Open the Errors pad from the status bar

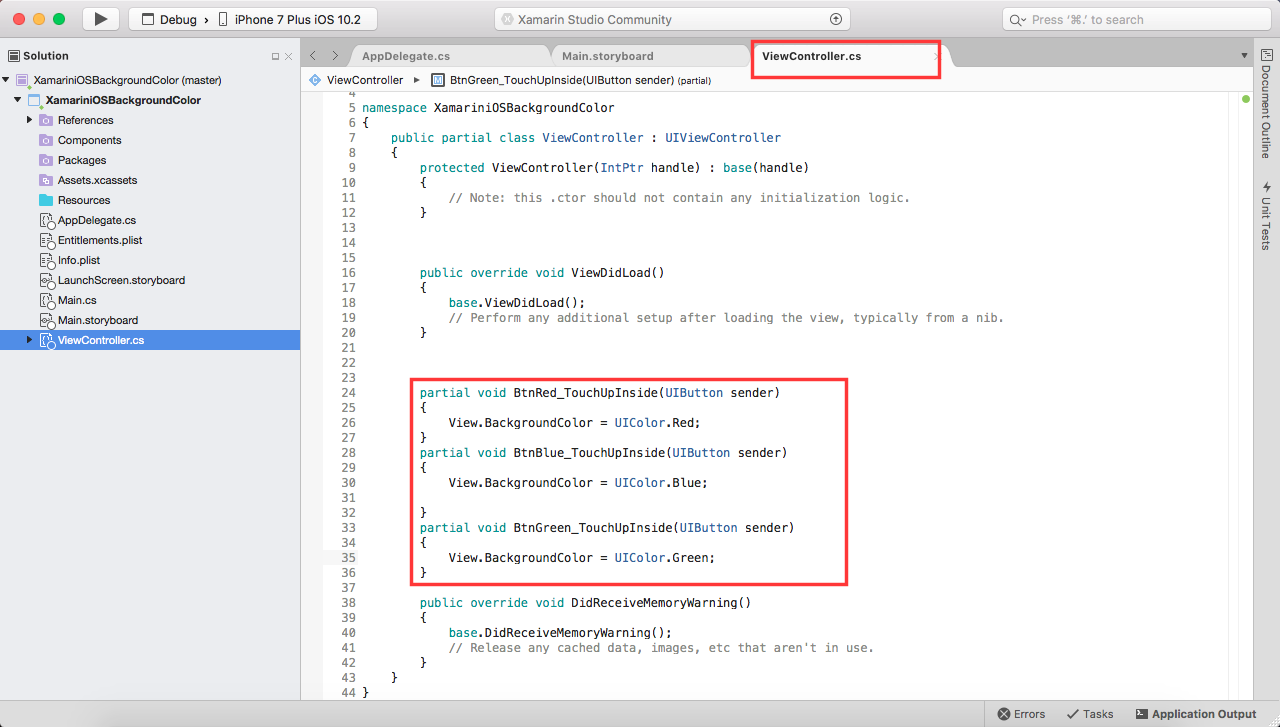1020,714
